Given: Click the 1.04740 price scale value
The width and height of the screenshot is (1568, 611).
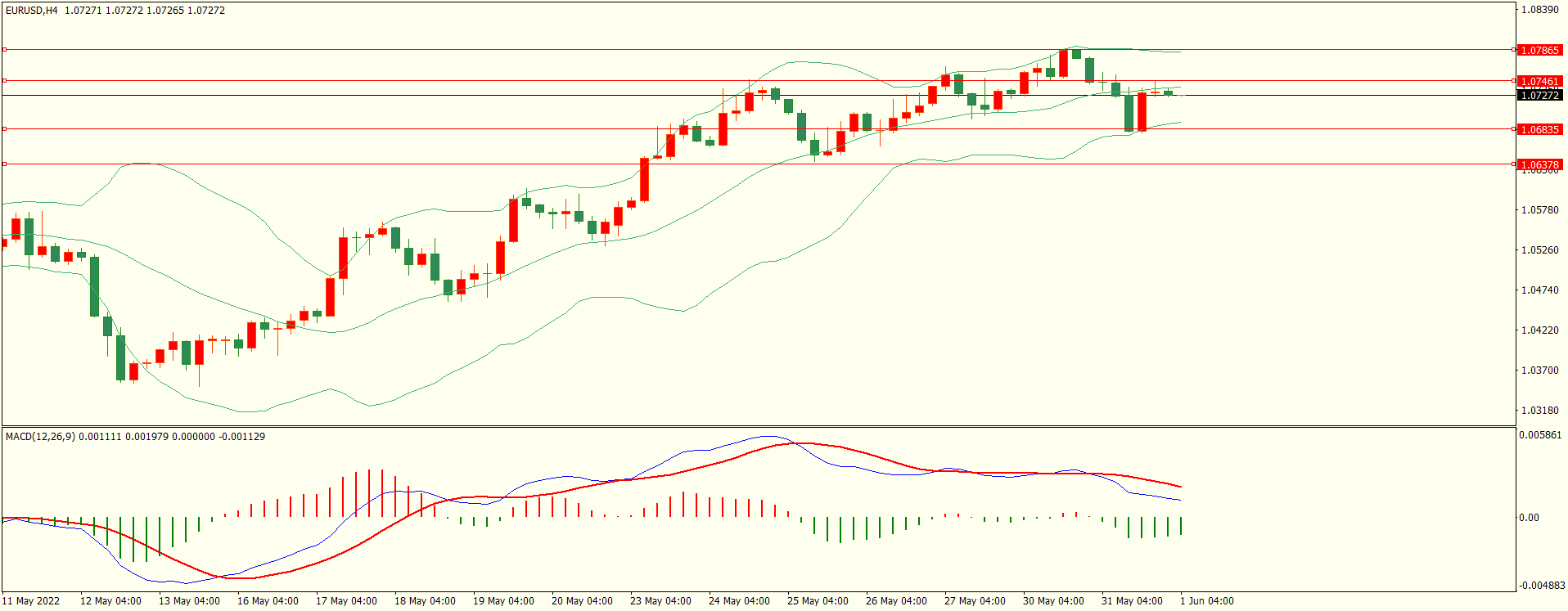Looking at the screenshot, I should point(1539,290).
